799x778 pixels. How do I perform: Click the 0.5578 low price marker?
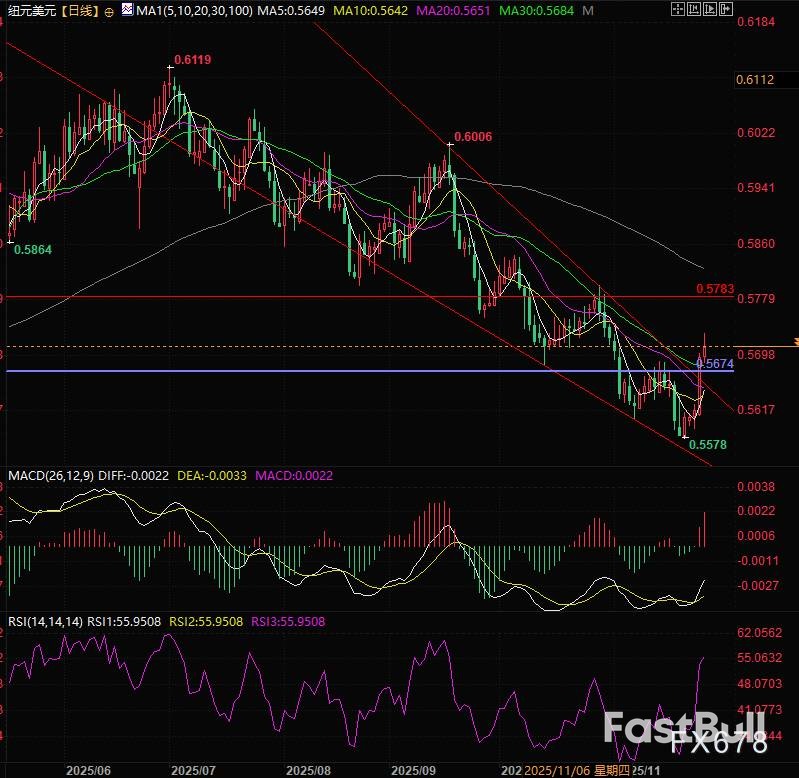click(708, 443)
